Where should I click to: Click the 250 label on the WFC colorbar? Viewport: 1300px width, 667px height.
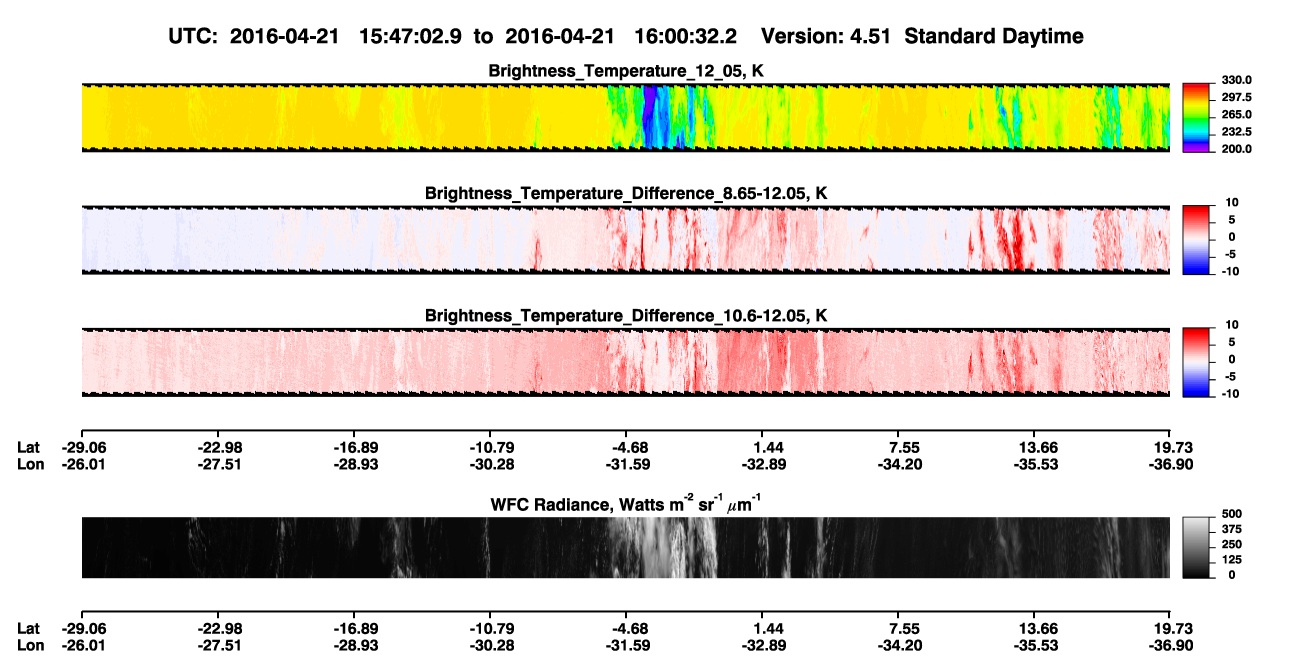(1233, 546)
